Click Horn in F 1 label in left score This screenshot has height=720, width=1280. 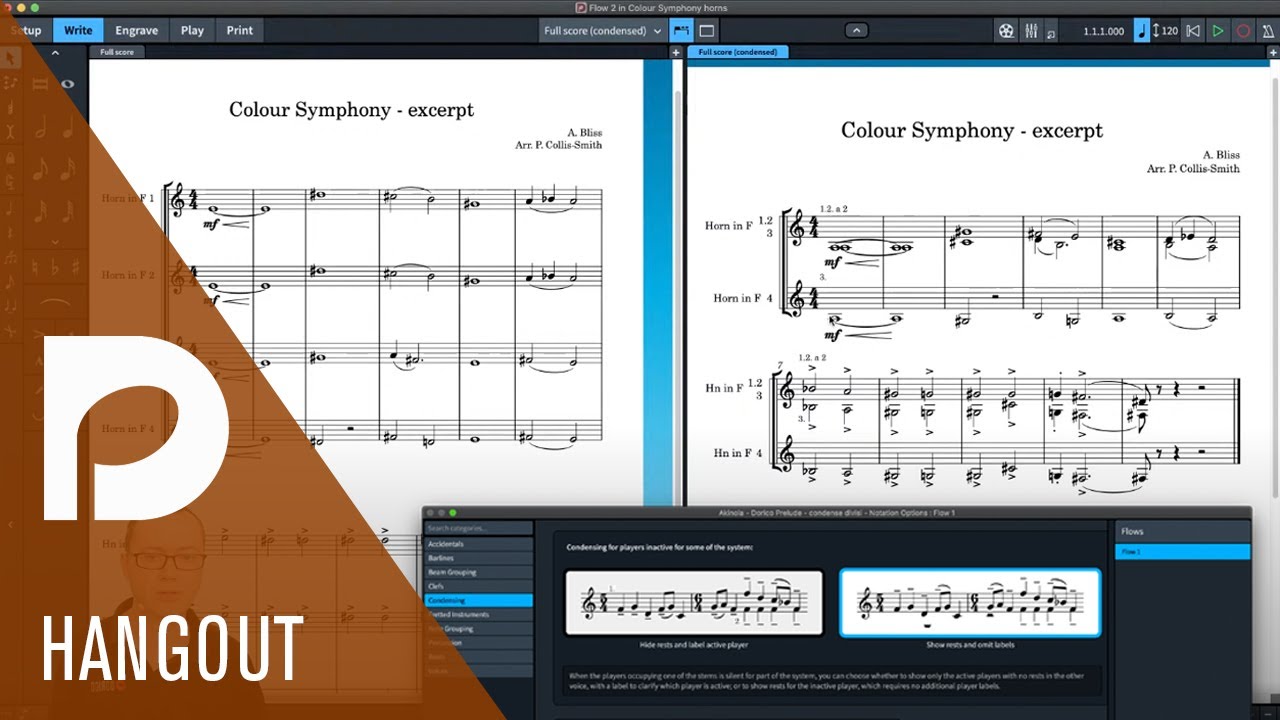[128, 198]
